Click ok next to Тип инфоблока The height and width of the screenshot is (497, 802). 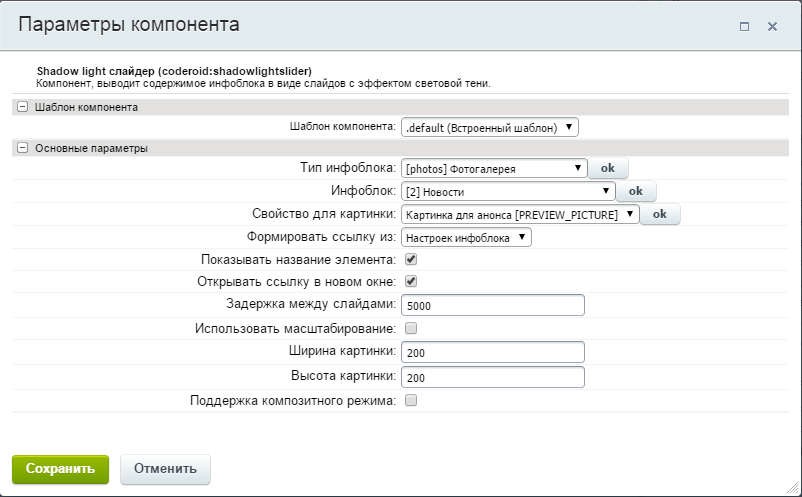click(x=608, y=168)
